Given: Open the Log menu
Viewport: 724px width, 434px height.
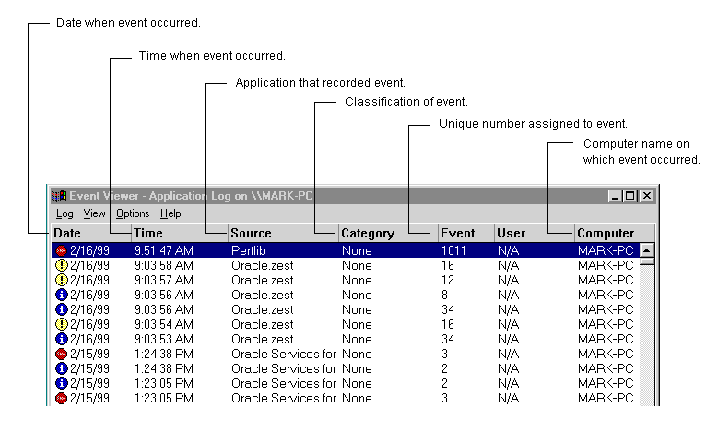Looking at the screenshot, I should tap(64, 214).
